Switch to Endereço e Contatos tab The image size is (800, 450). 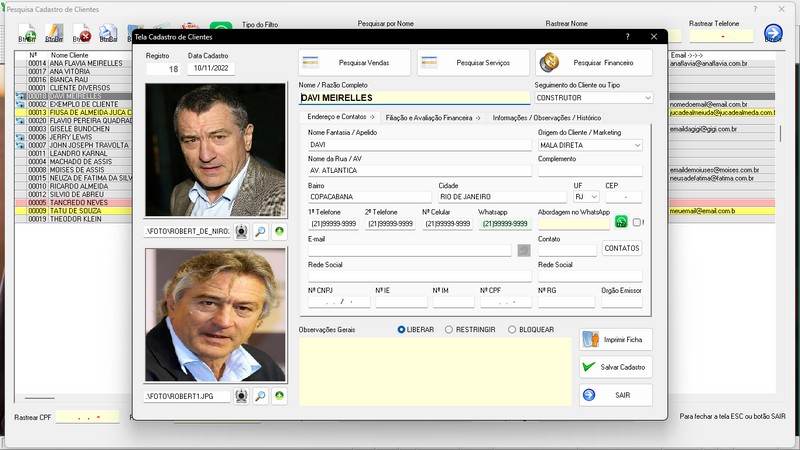coord(340,117)
